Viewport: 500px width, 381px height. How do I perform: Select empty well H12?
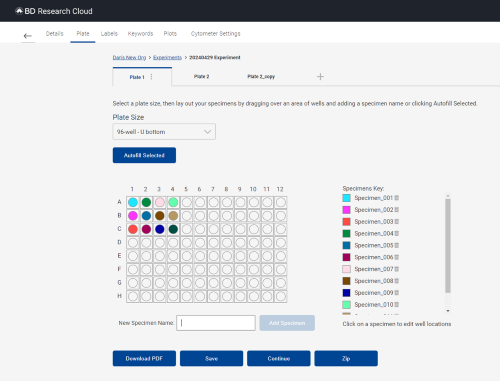[x=281, y=296]
